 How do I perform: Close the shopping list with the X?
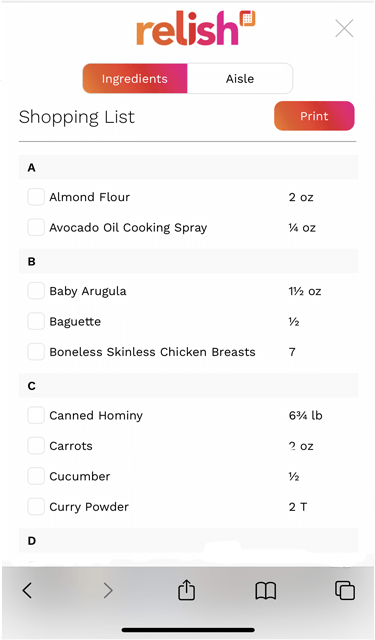[344, 29]
